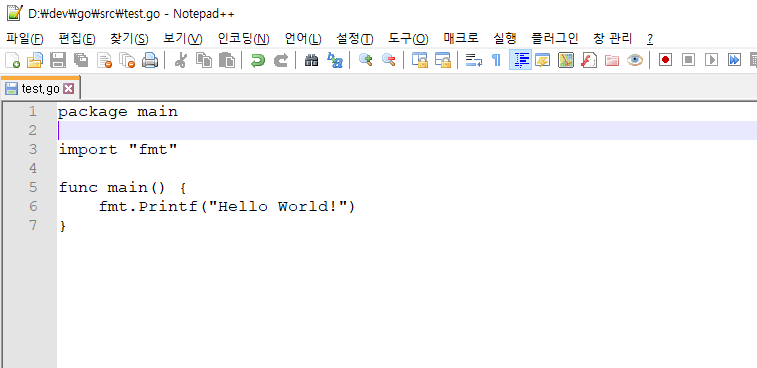Open Find with the binoculars icon

point(311,60)
